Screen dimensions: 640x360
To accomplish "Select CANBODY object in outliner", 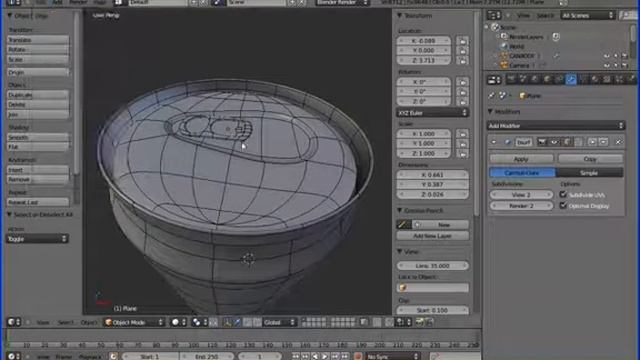I will 522,56.
